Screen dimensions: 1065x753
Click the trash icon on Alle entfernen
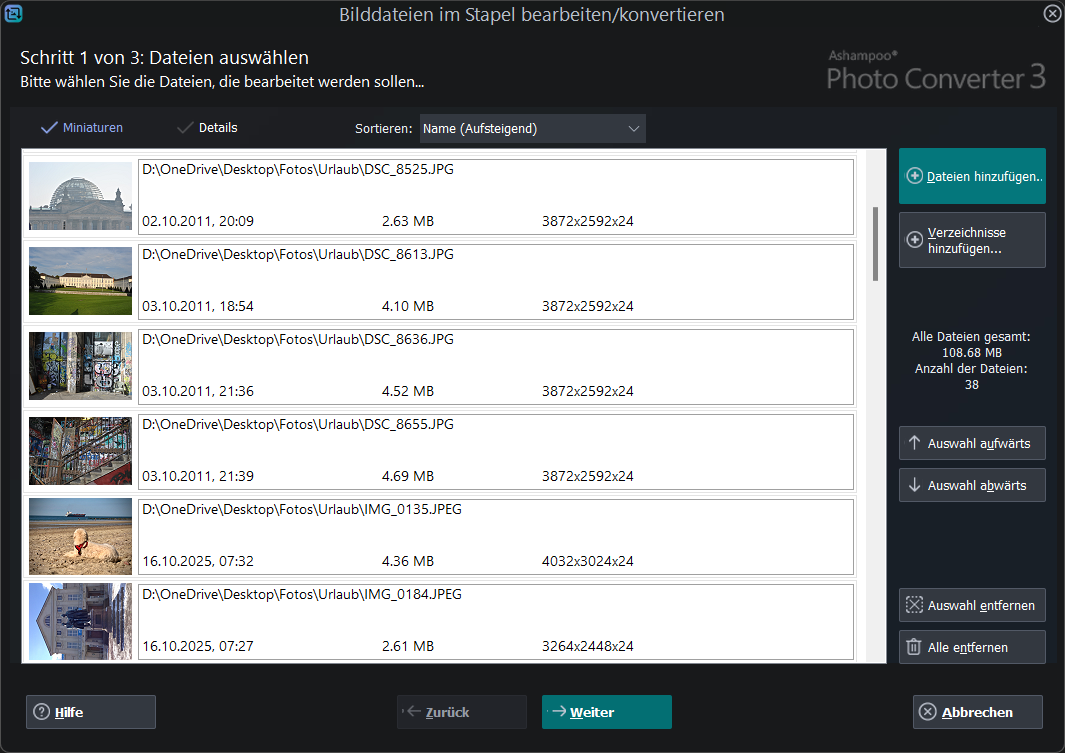point(914,647)
